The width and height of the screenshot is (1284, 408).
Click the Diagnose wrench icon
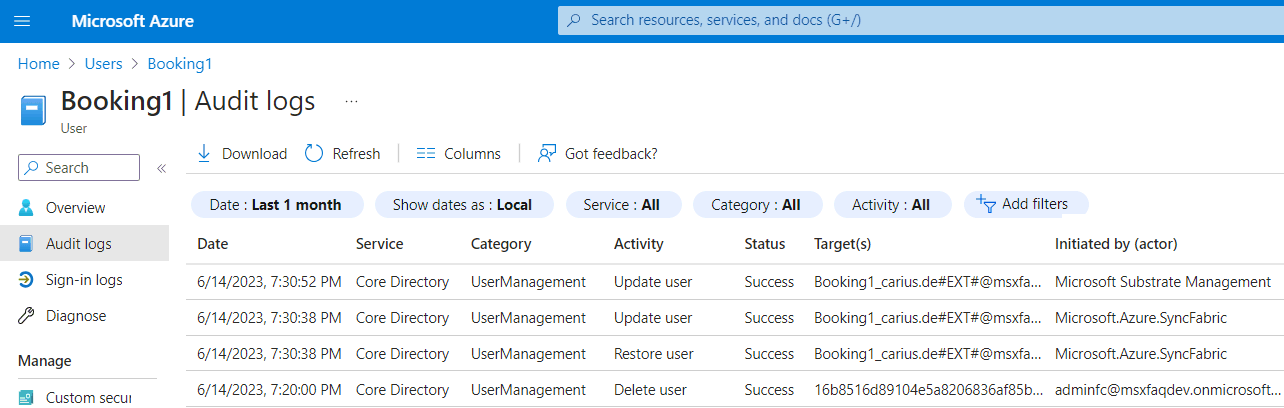(27, 315)
